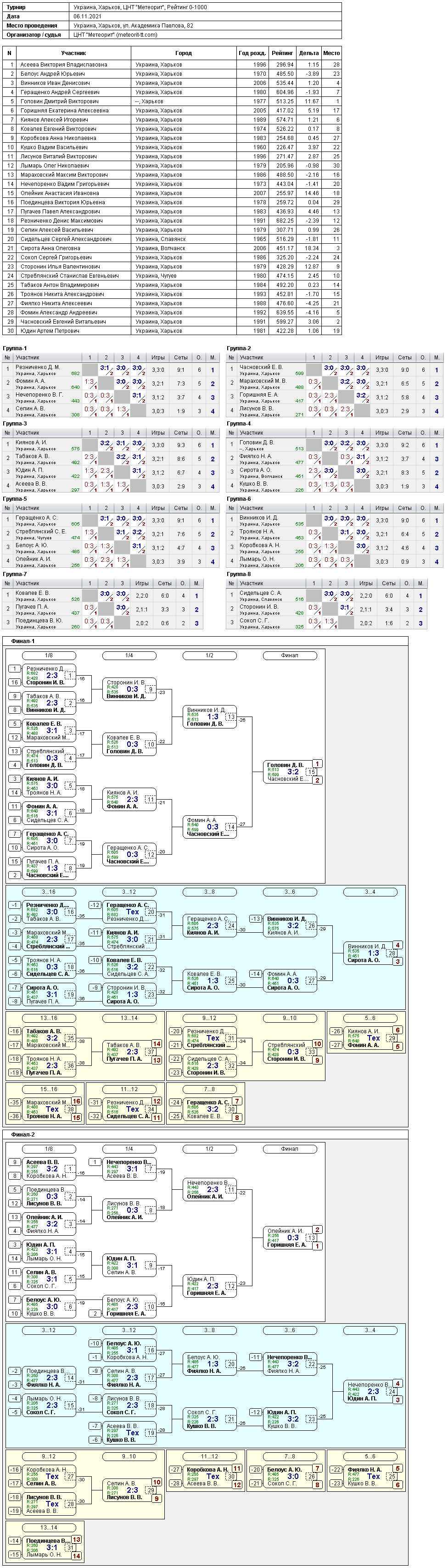Viewport: 448px width, 1568px height.
Task: Click the "Группа-6" heading
Action: click(239, 499)
